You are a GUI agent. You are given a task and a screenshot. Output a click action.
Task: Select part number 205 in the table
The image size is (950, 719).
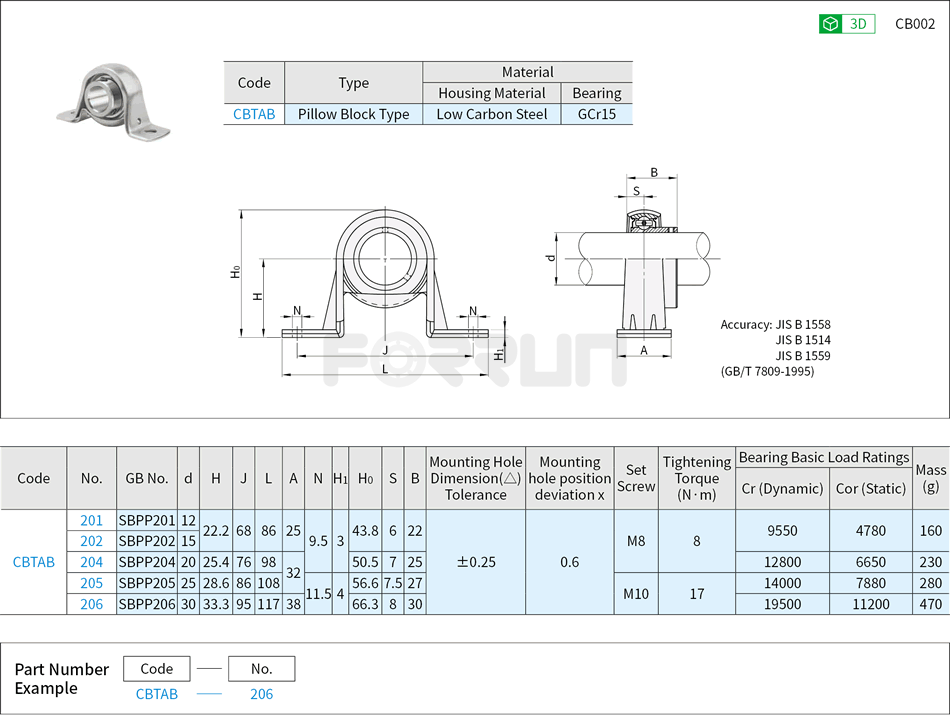(x=91, y=583)
